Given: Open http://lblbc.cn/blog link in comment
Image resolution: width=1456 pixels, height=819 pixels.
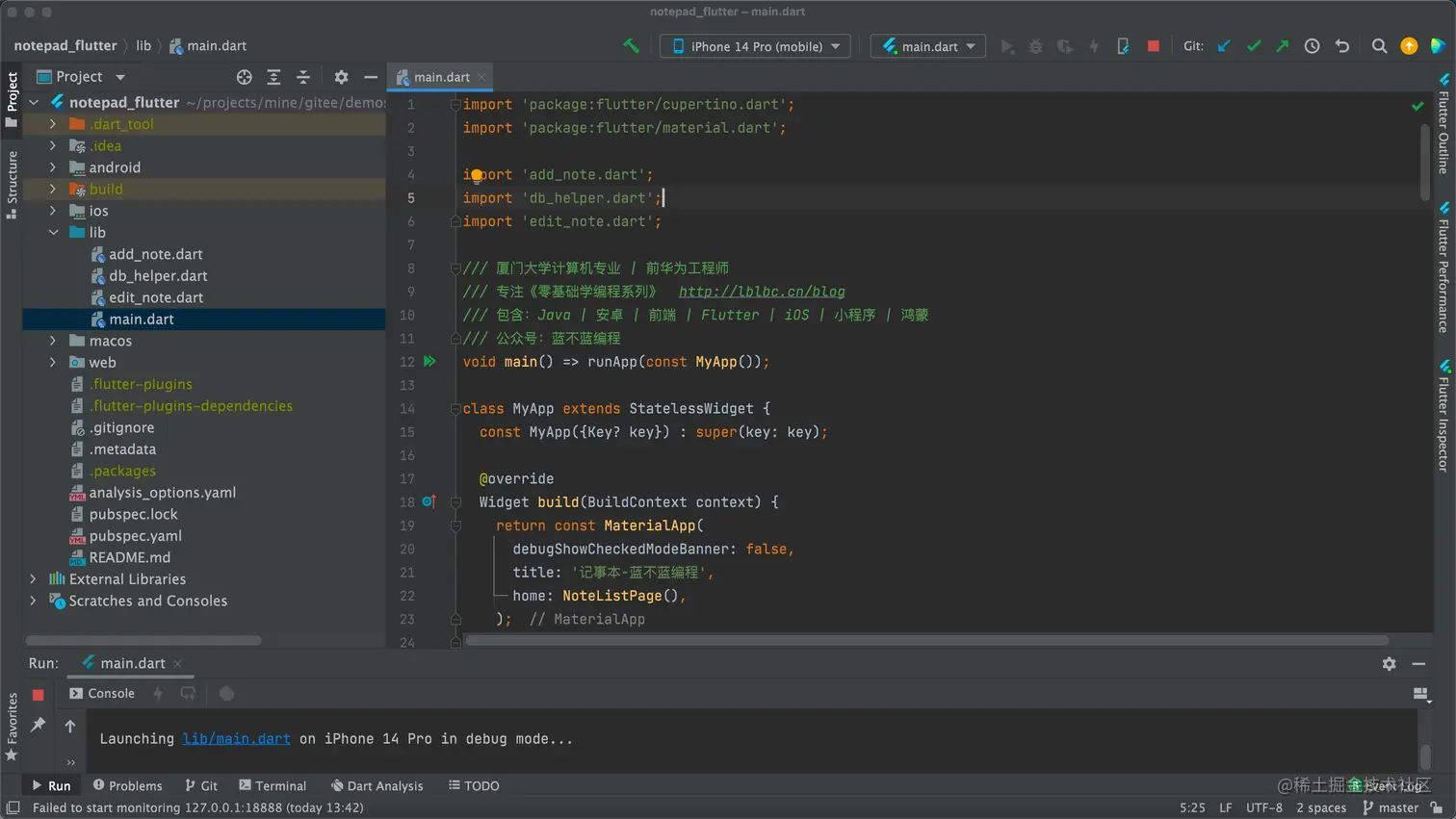Looking at the screenshot, I should [x=762, y=292].
